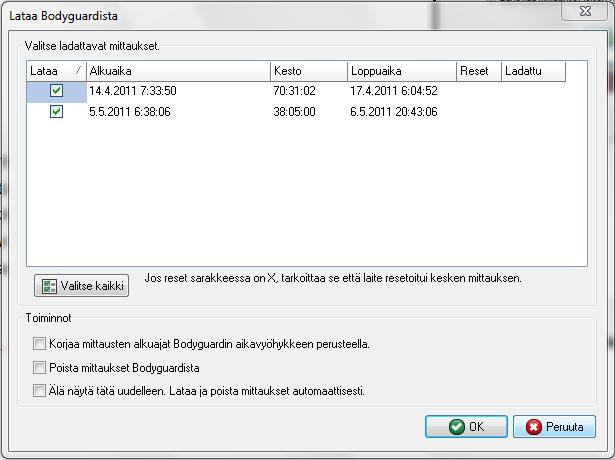Sort by the Loppuaika column header
Screen dimensions: 615x460
[x=402, y=71]
